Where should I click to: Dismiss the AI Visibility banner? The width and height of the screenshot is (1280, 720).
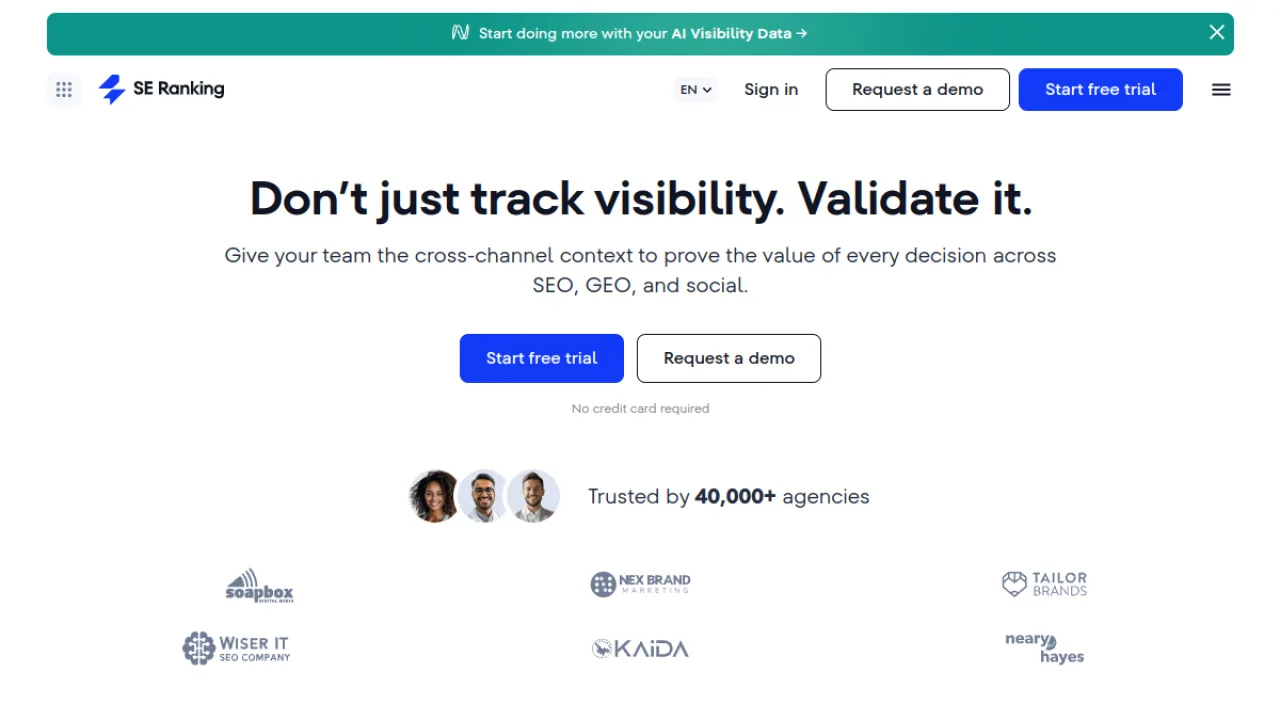pos(1217,32)
